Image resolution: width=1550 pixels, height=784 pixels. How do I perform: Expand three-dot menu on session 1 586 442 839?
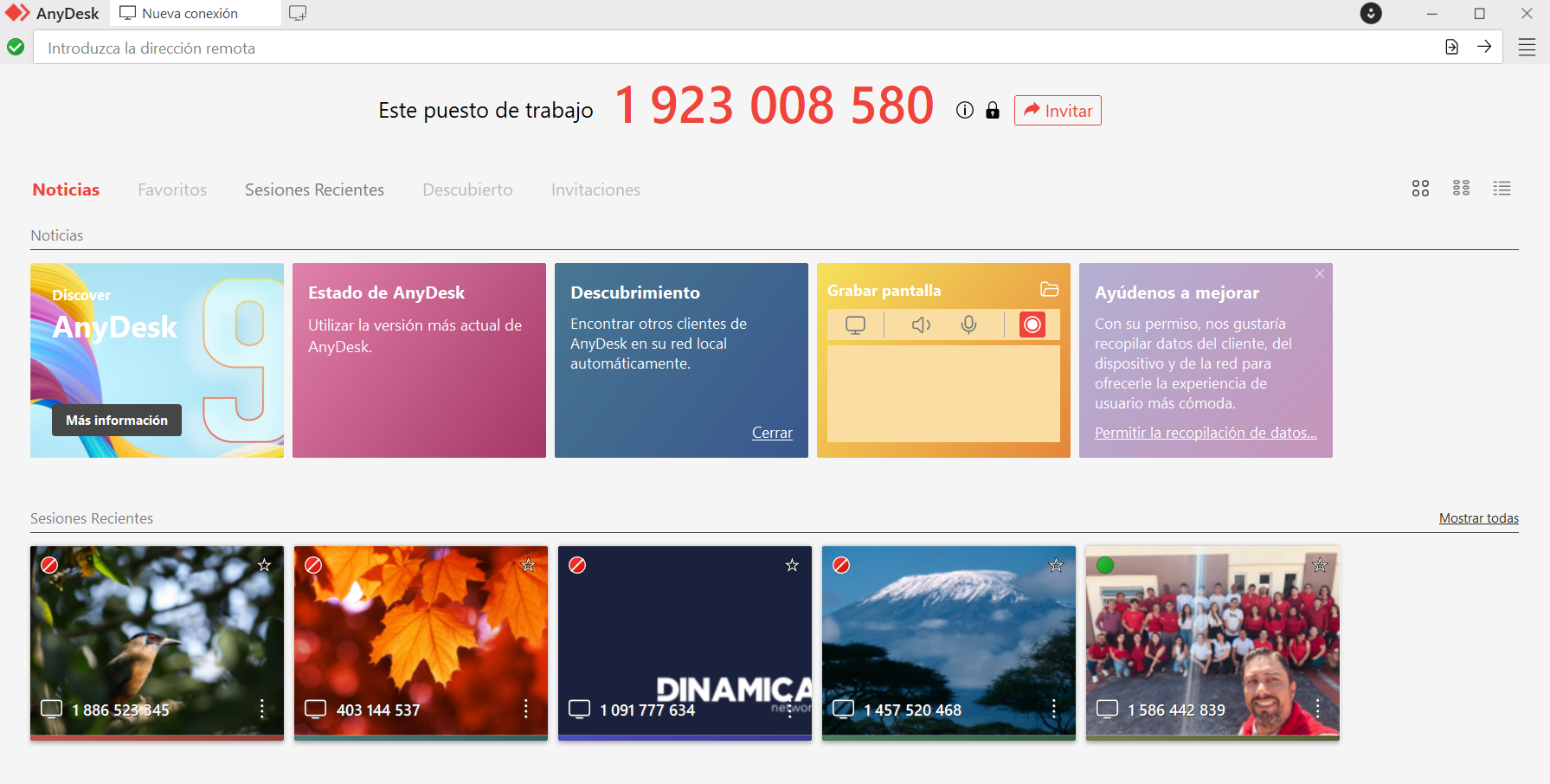1317,709
